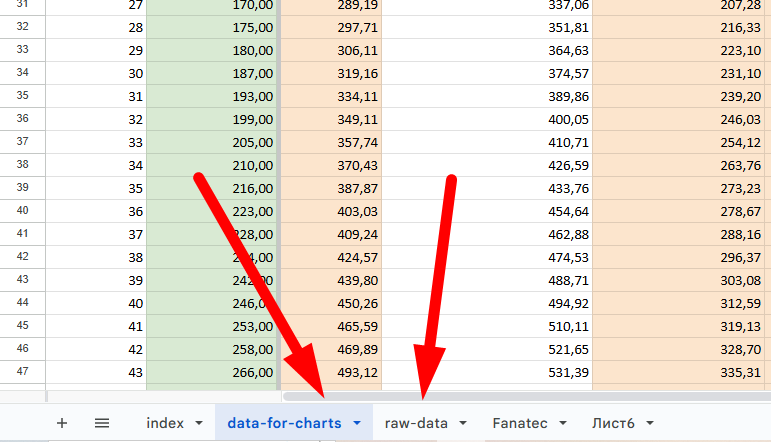771x442 pixels.
Task: Select cell containing 288,16
Action: [679, 234]
